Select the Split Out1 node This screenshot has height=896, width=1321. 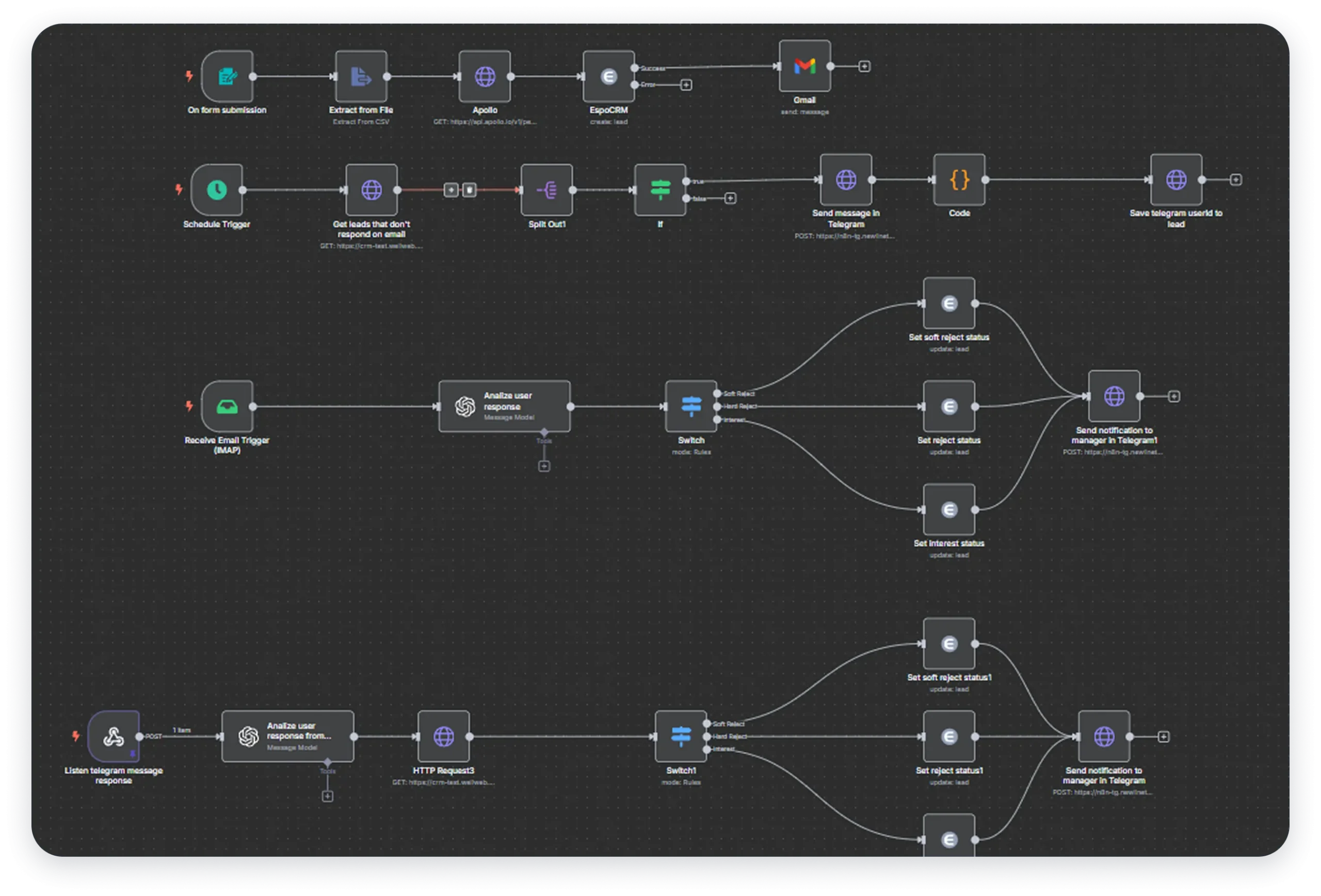[x=546, y=190]
